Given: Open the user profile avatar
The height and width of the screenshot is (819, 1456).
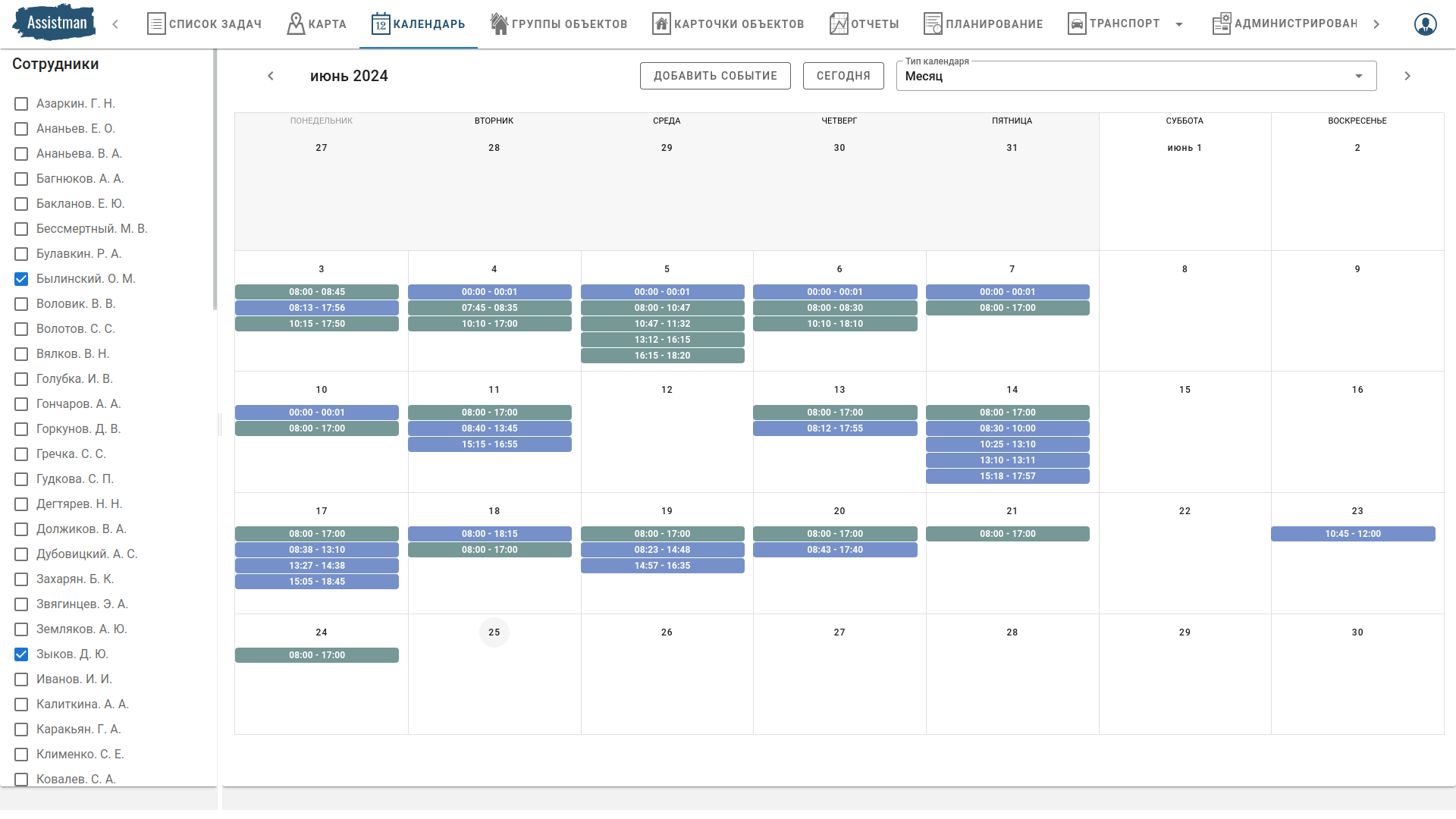Looking at the screenshot, I should pos(1425,24).
